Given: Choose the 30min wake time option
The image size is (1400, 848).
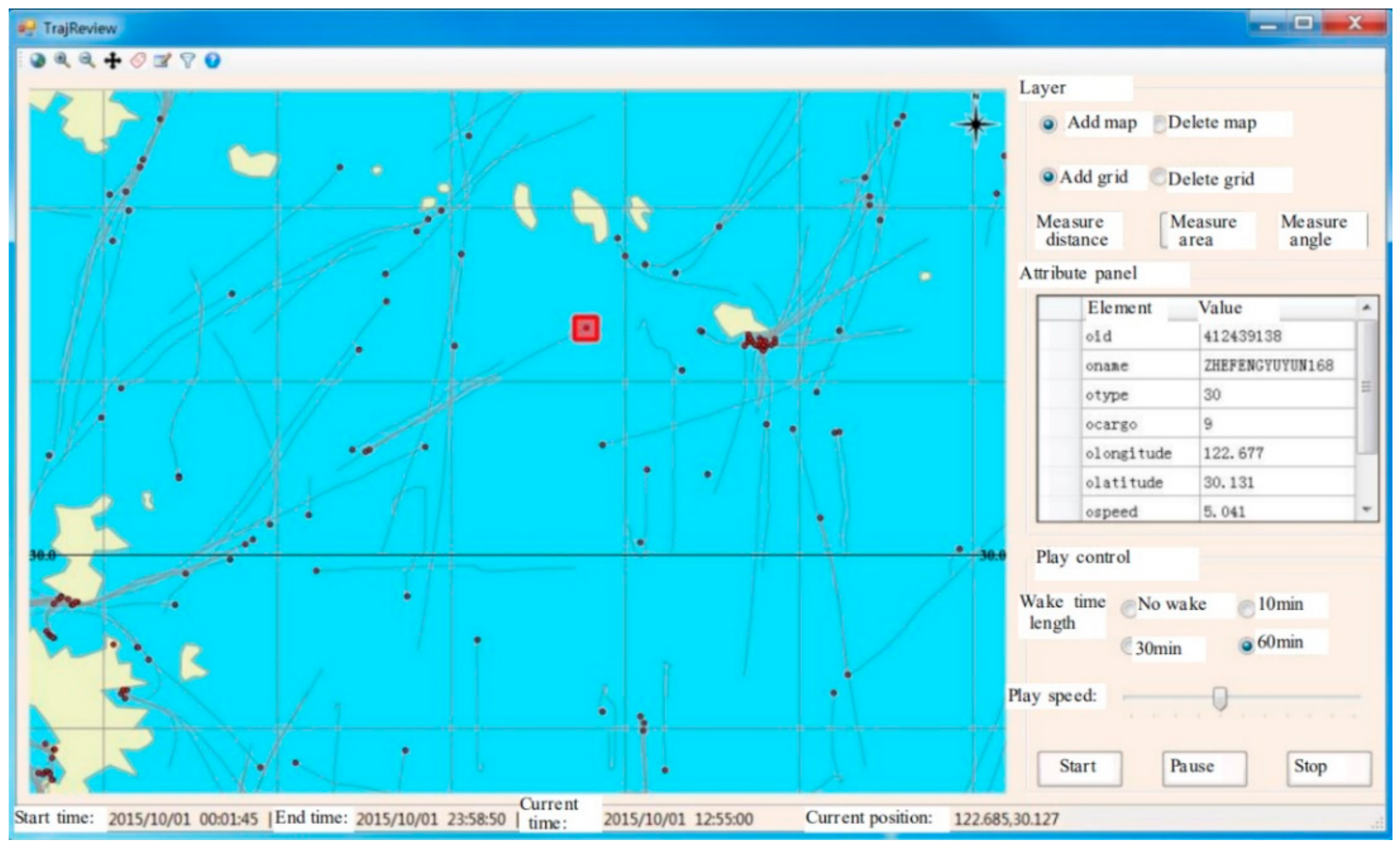Looking at the screenshot, I should 1127,646.
